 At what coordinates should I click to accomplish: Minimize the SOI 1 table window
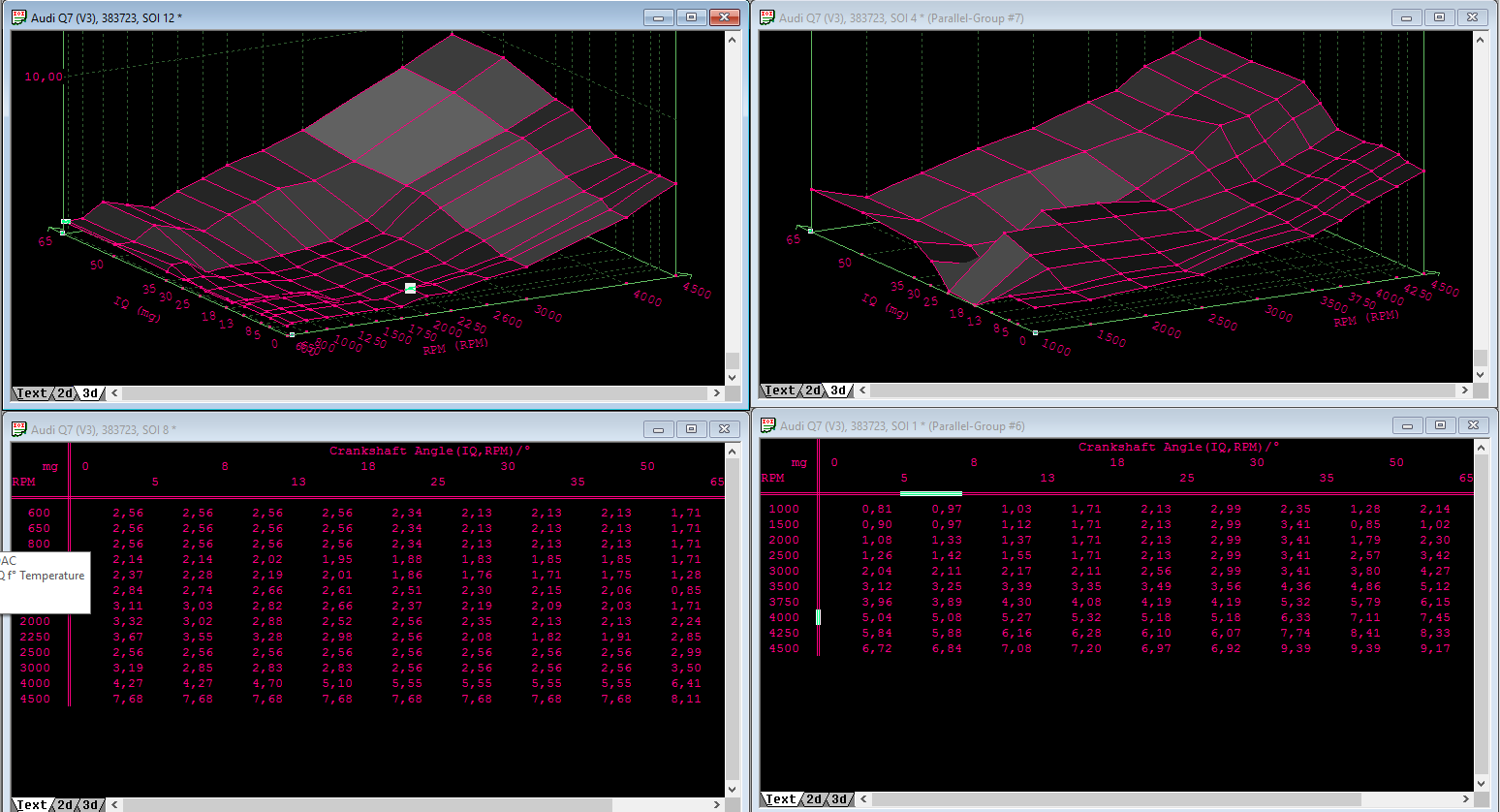click(x=1407, y=425)
